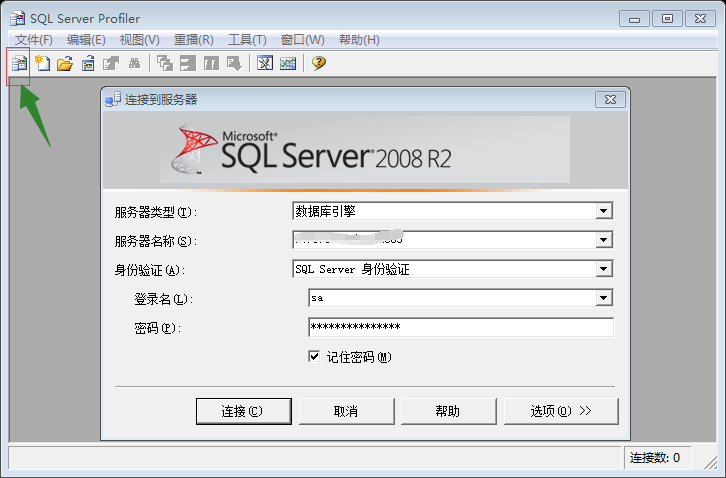Viewport: 726px width, 478px height.
Task: Click the New Template icon with sun
Action: click(x=43, y=63)
